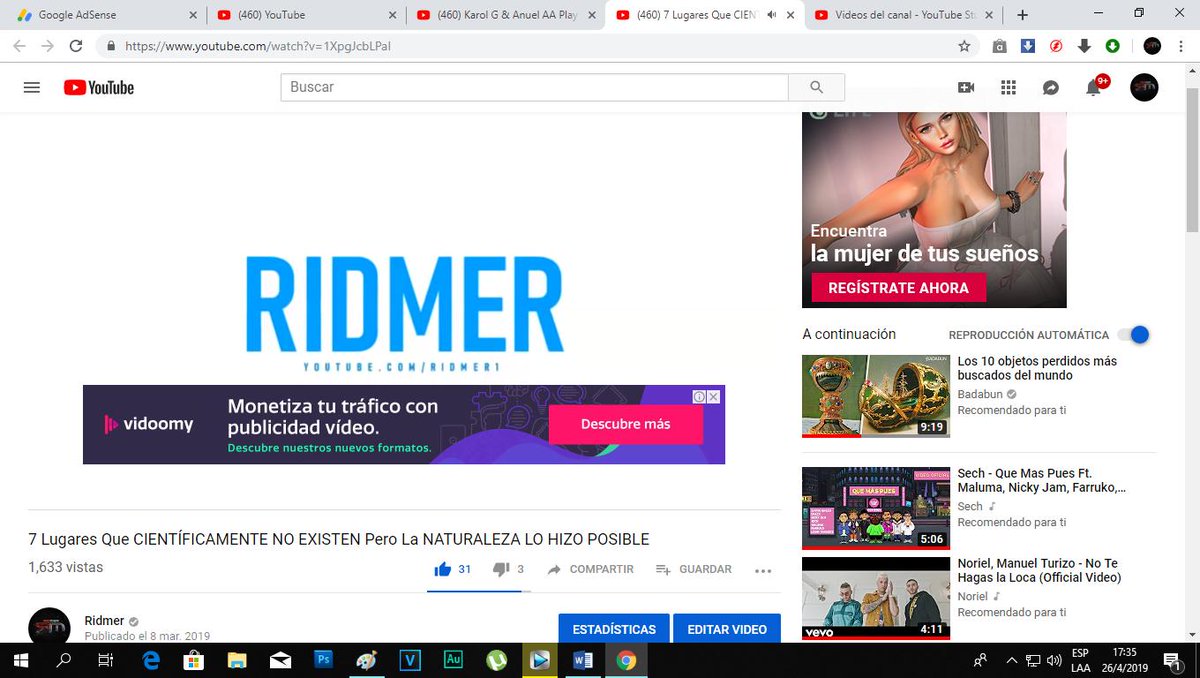
Task: Click REGÍSTRATE AHORA on the sidebar ad
Action: [899, 288]
